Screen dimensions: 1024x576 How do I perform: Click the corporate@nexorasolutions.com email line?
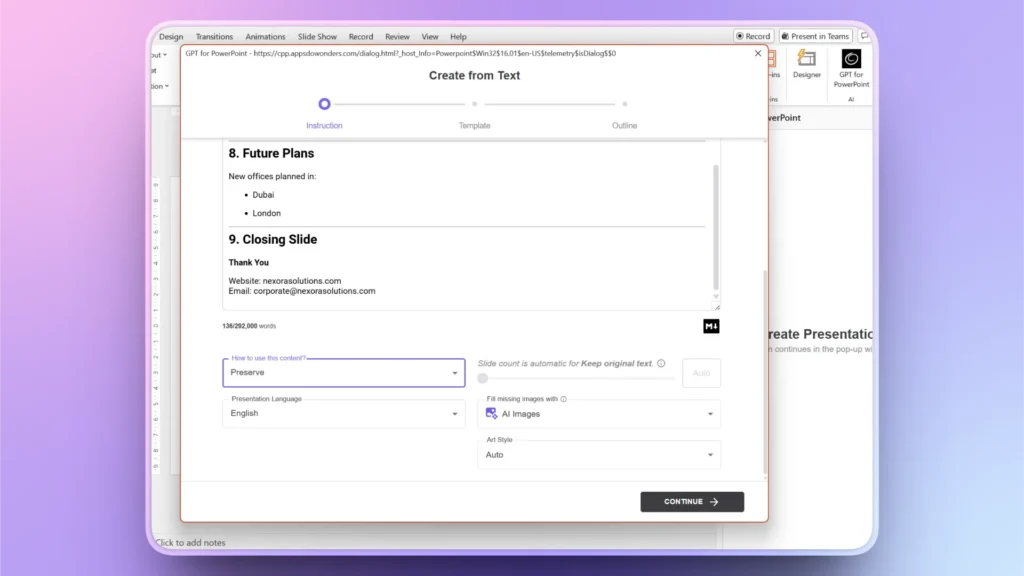tap(302, 291)
